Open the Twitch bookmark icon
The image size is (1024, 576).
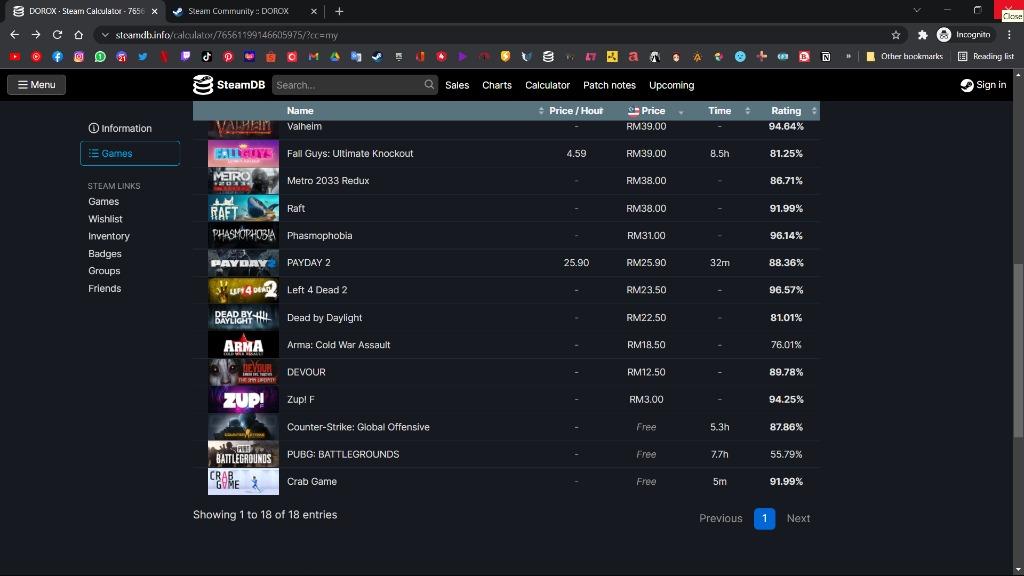(x=185, y=57)
